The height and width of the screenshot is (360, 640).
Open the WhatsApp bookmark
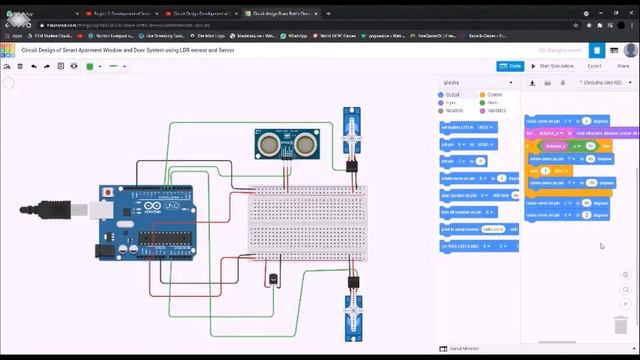294,36
